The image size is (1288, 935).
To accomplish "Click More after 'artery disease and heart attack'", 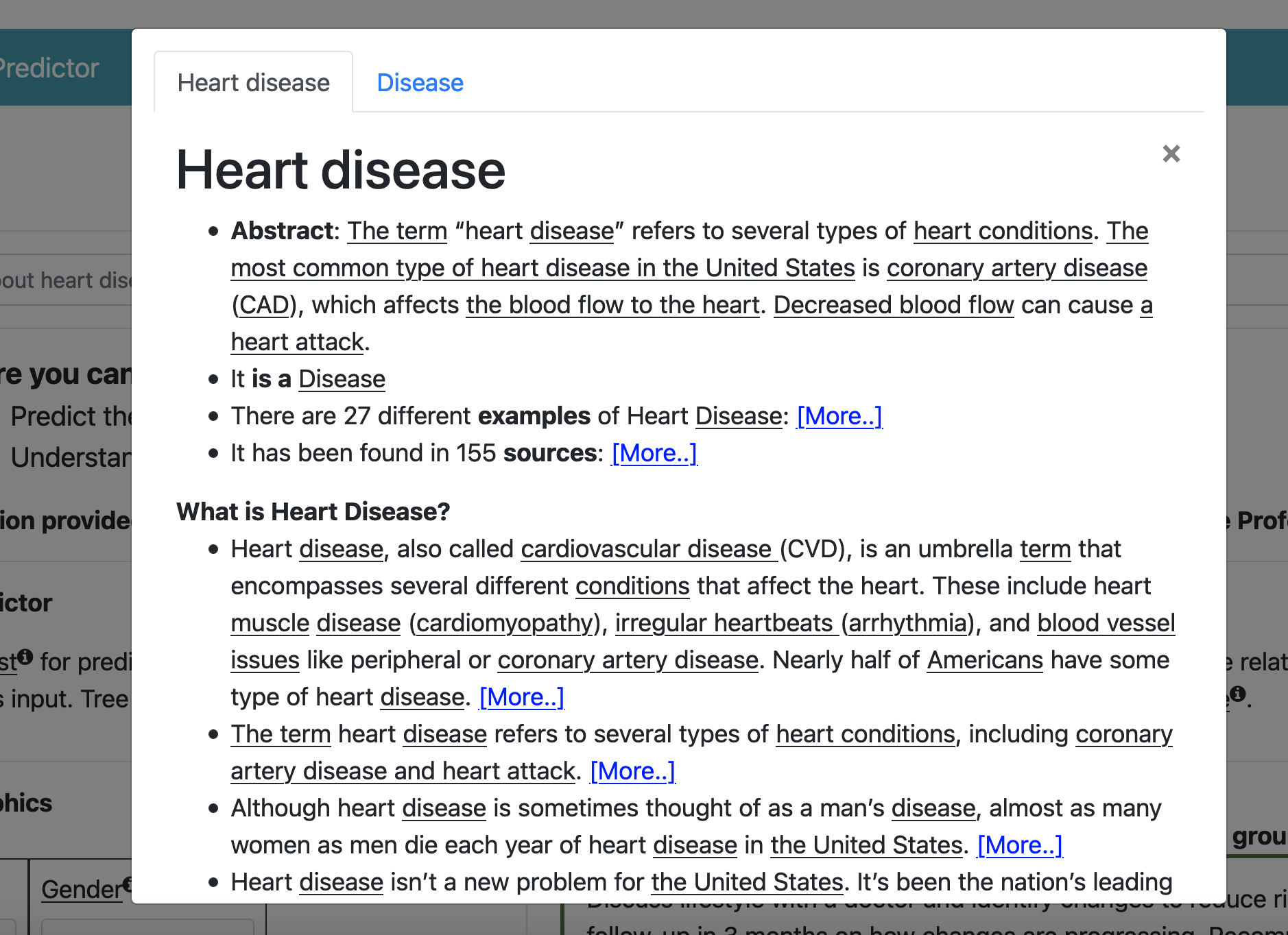I will 632,771.
